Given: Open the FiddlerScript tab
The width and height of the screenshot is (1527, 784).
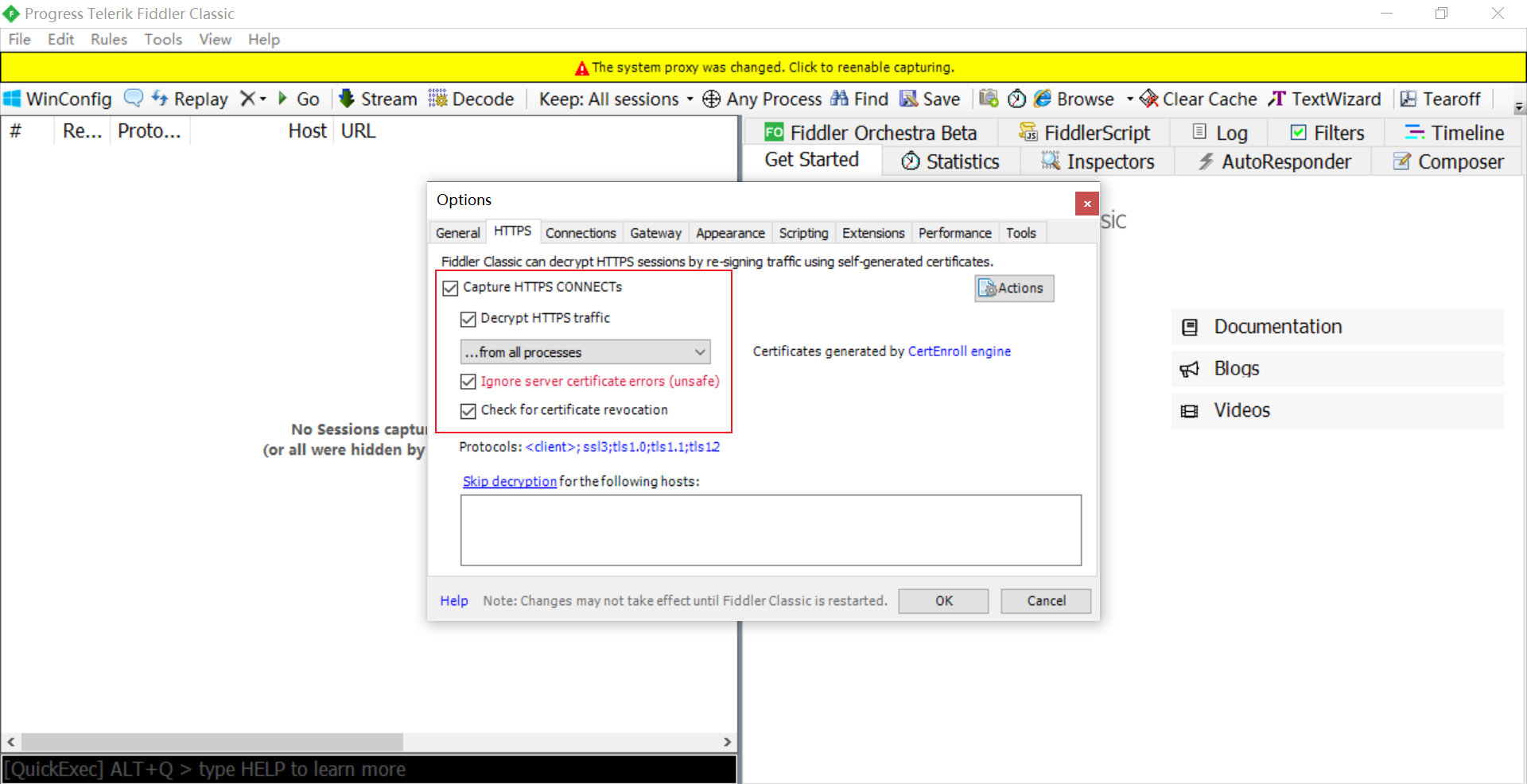Looking at the screenshot, I should pos(1084,132).
